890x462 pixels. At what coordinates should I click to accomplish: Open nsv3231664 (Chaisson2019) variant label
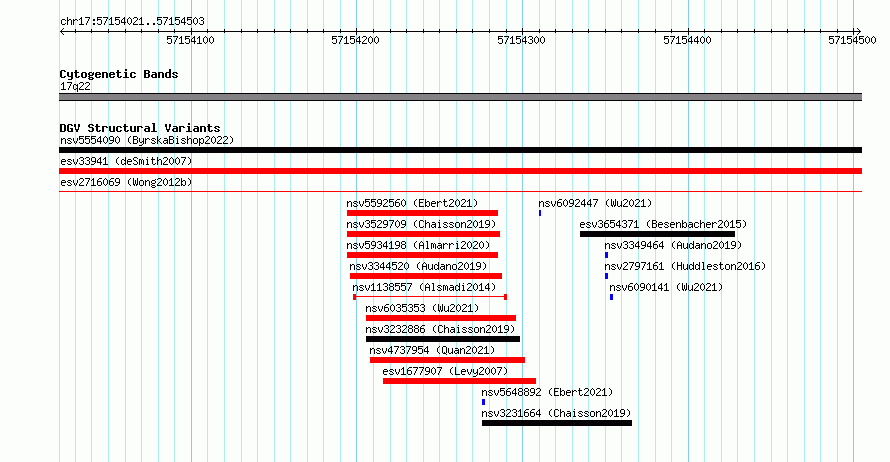[556, 413]
